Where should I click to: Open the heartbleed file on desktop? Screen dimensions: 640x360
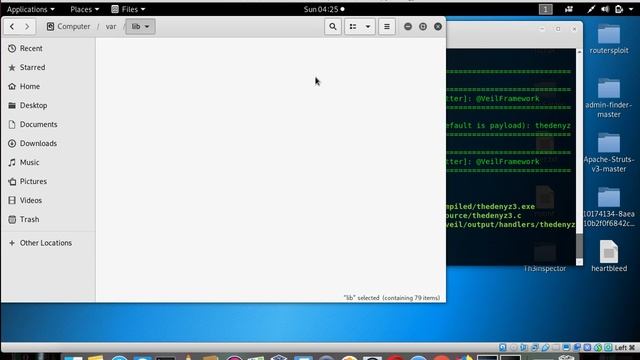coord(609,256)
